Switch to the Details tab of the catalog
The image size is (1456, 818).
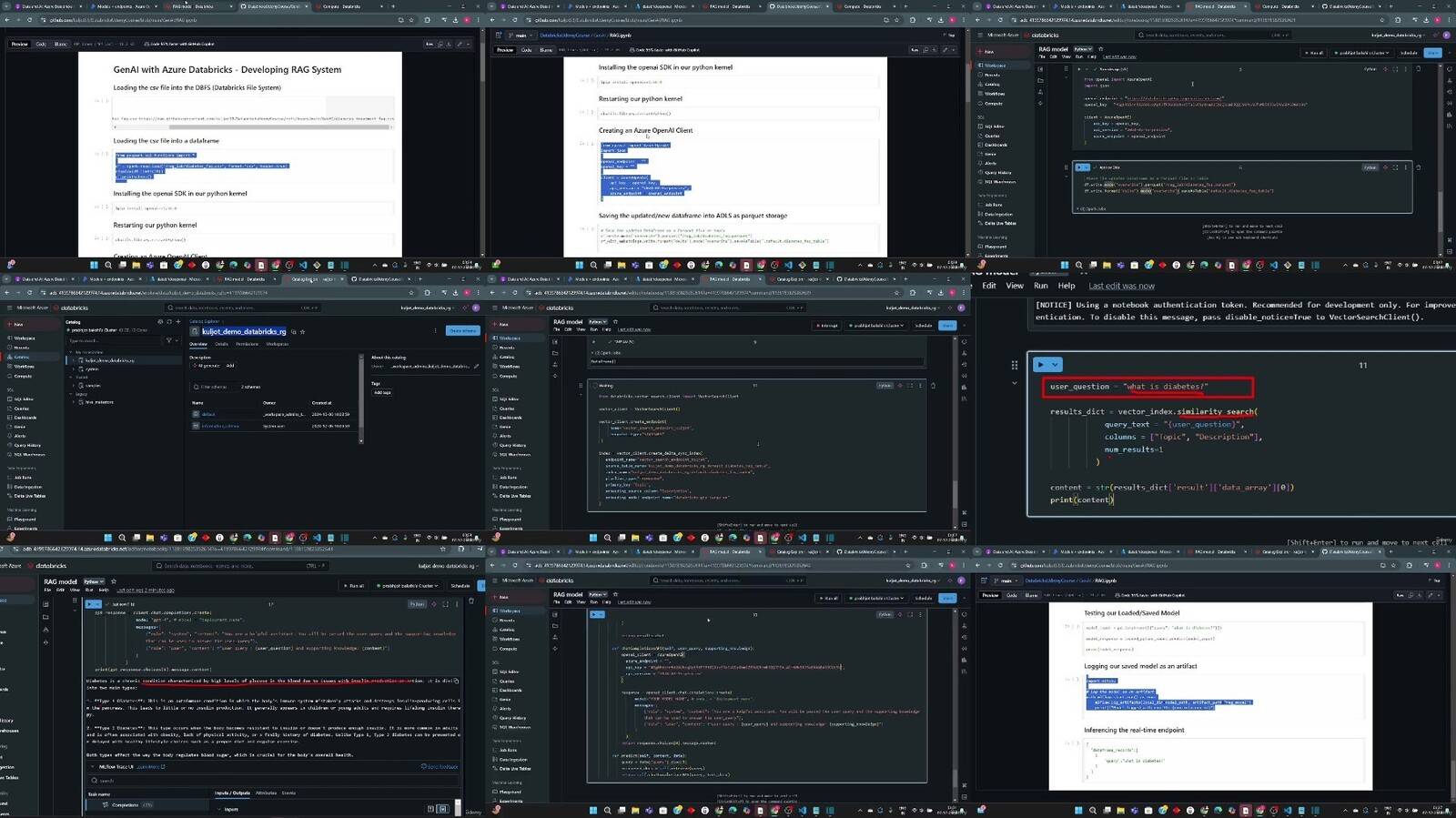click(221, 344)
